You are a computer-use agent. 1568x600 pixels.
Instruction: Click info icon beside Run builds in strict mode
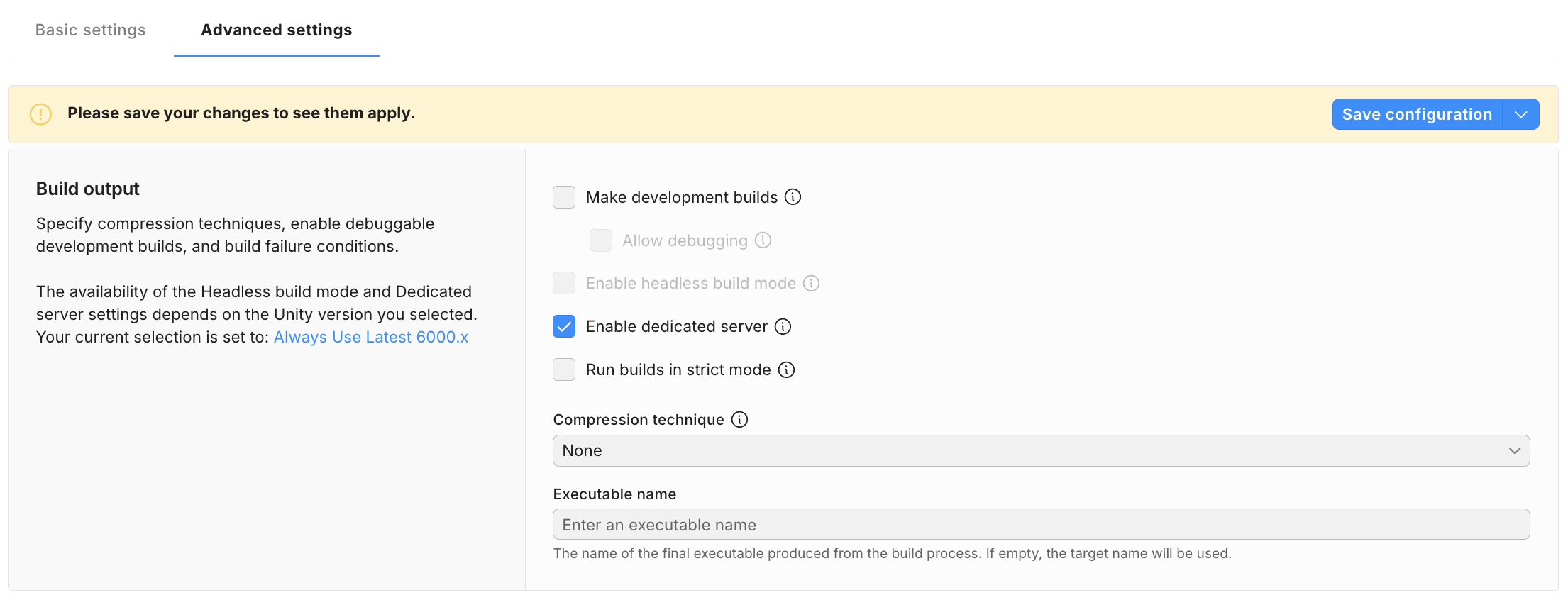click(786, 370)
